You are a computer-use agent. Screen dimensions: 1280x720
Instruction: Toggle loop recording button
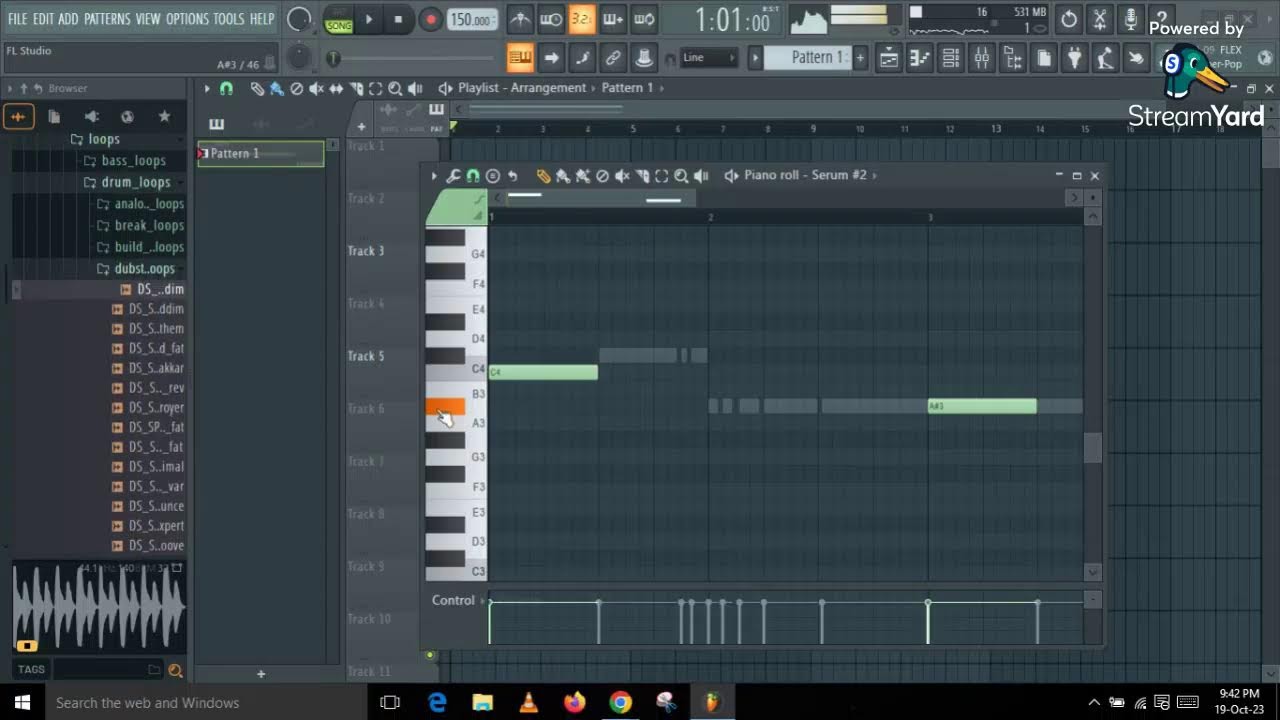(644, 19)
